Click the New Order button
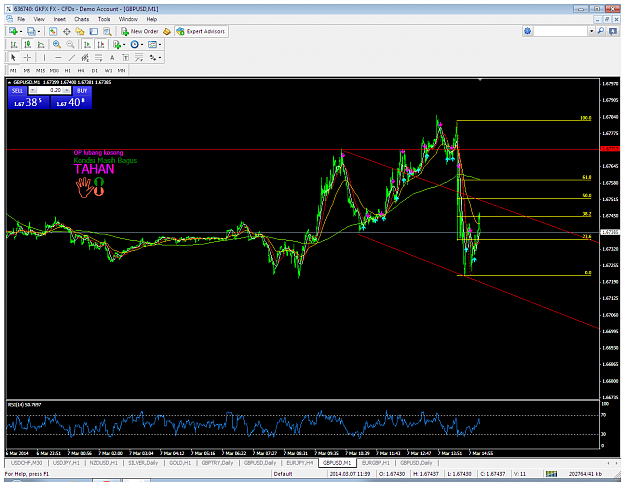This screenshot has height=482, width=625. tap(140, 31)
